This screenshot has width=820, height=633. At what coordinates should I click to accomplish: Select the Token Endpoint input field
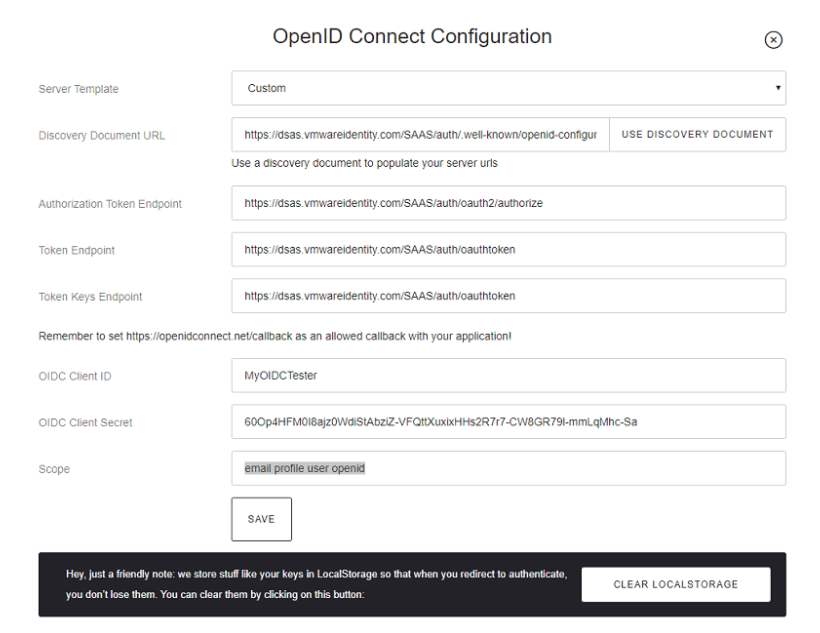click(508, 250)
